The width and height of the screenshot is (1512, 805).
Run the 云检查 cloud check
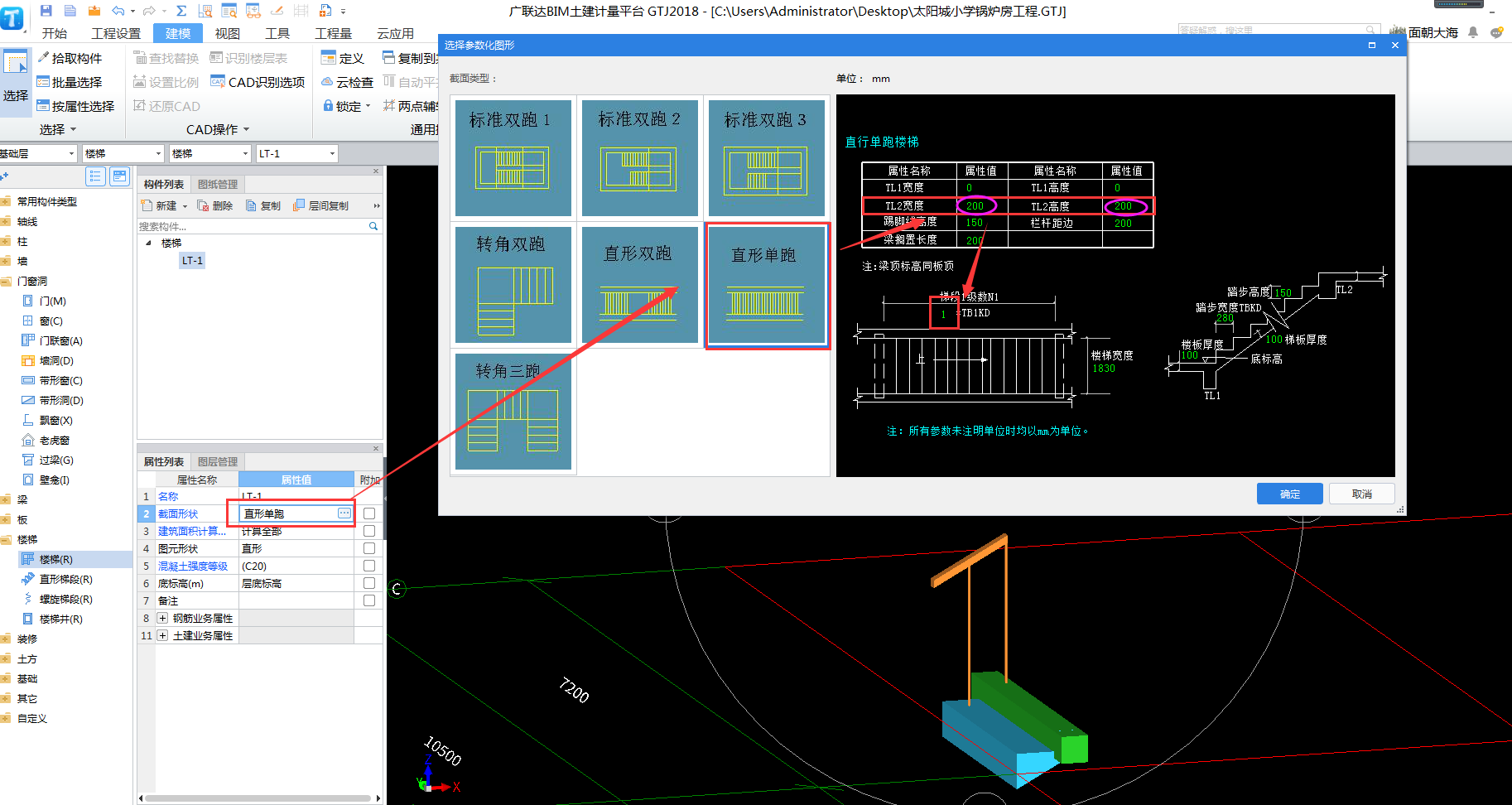pyautogui.click(x=348, y=82)
